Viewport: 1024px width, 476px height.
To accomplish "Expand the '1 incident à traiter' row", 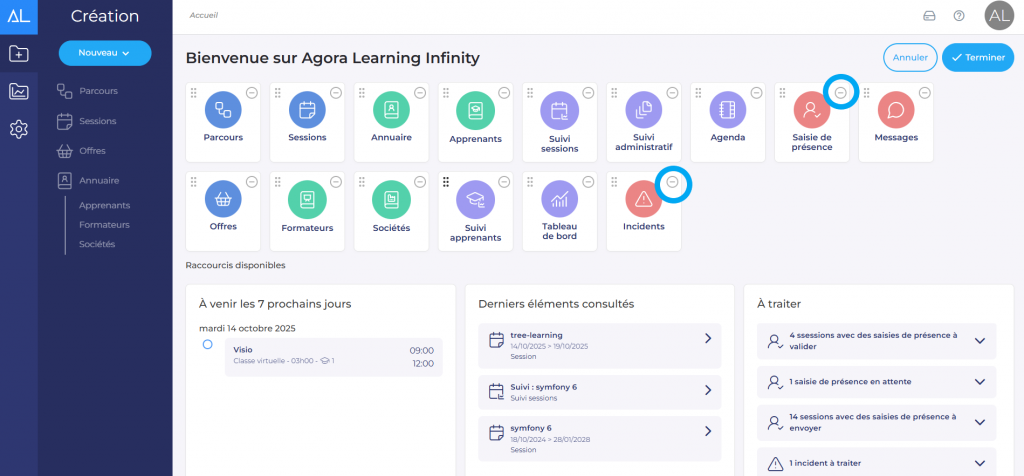I will click(980, 463).
